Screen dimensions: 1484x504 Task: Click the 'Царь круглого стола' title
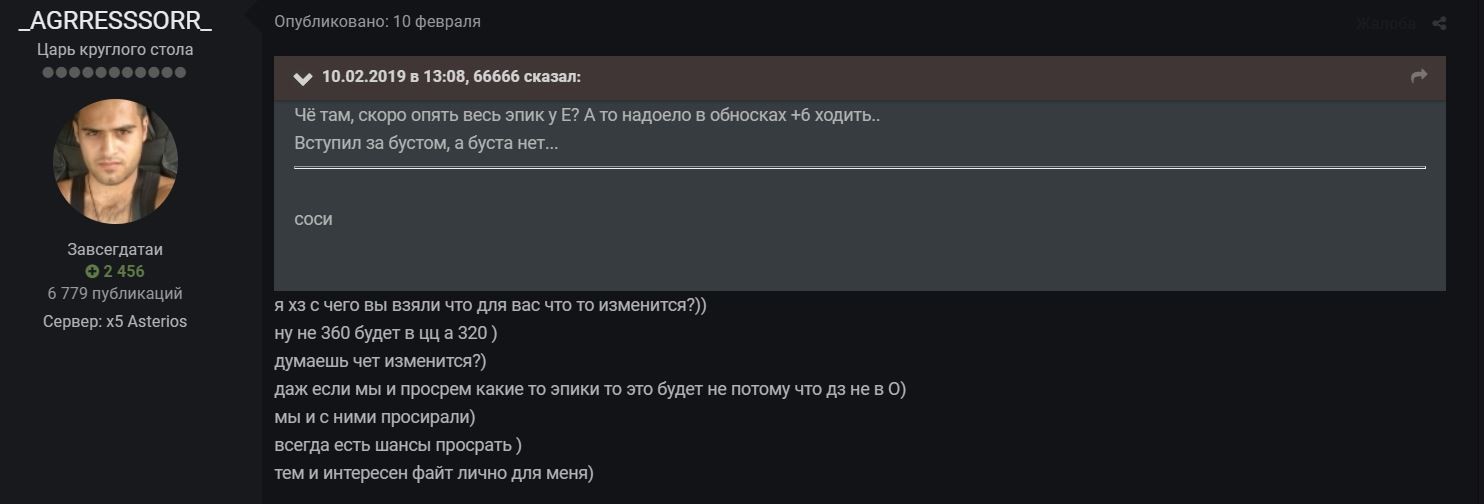pyautogui.click(x=115, y=49)
